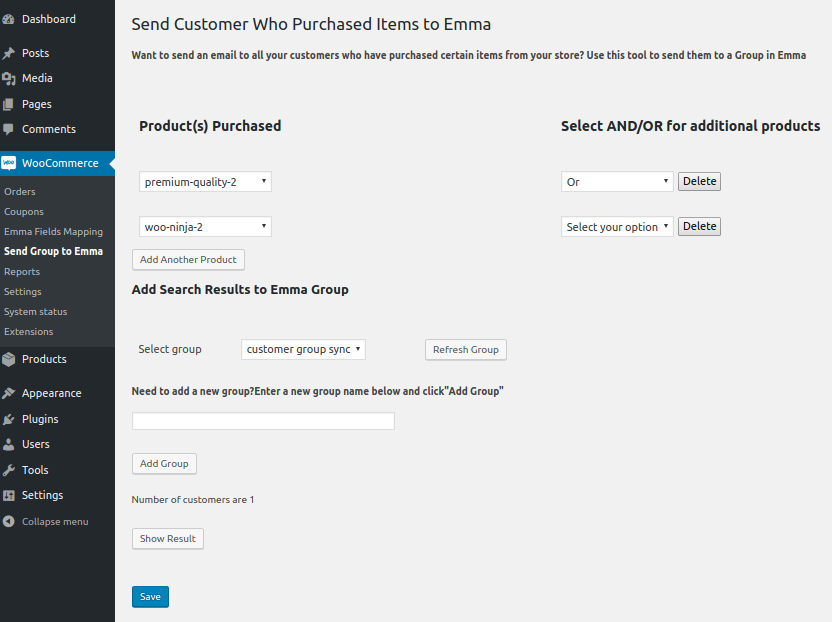Image resolution: width=832 pixels, height=622 pixels.
Task: Focus the new group name field
Action: coord(263,421)
